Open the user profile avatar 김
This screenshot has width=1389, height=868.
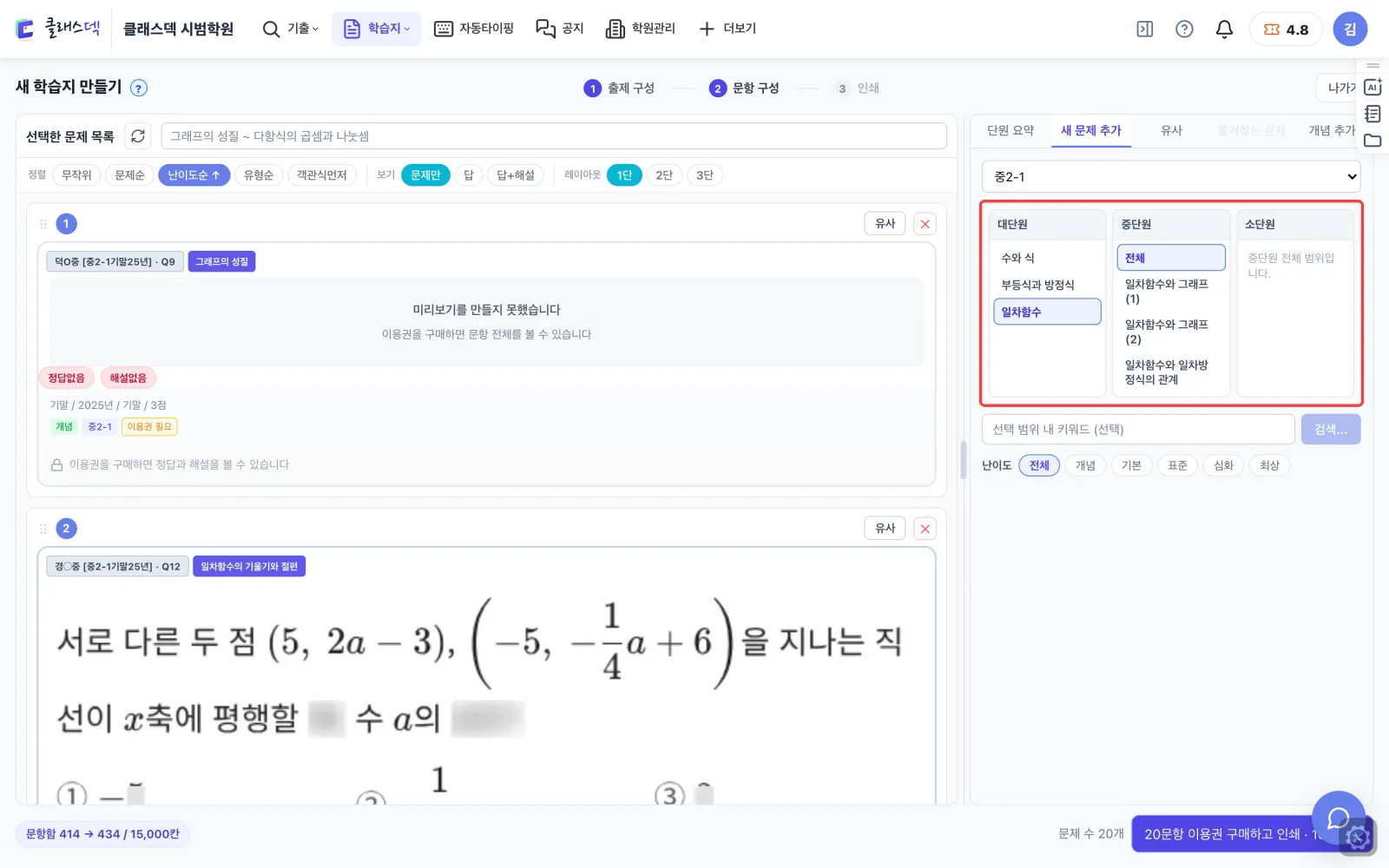[x=1350, y=30]
